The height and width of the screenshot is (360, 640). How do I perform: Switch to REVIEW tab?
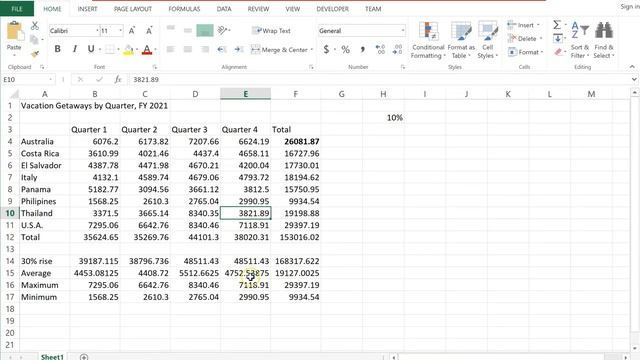(x=258, y=9)
